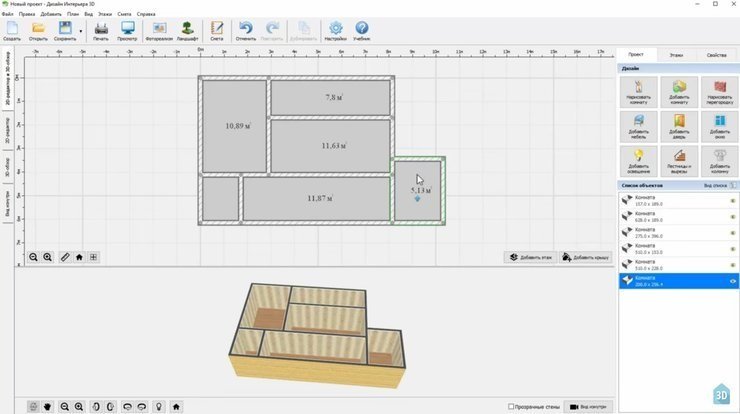Toggle visibility eye of first Комната
The image size is (740, 414).
pos(732,200)
